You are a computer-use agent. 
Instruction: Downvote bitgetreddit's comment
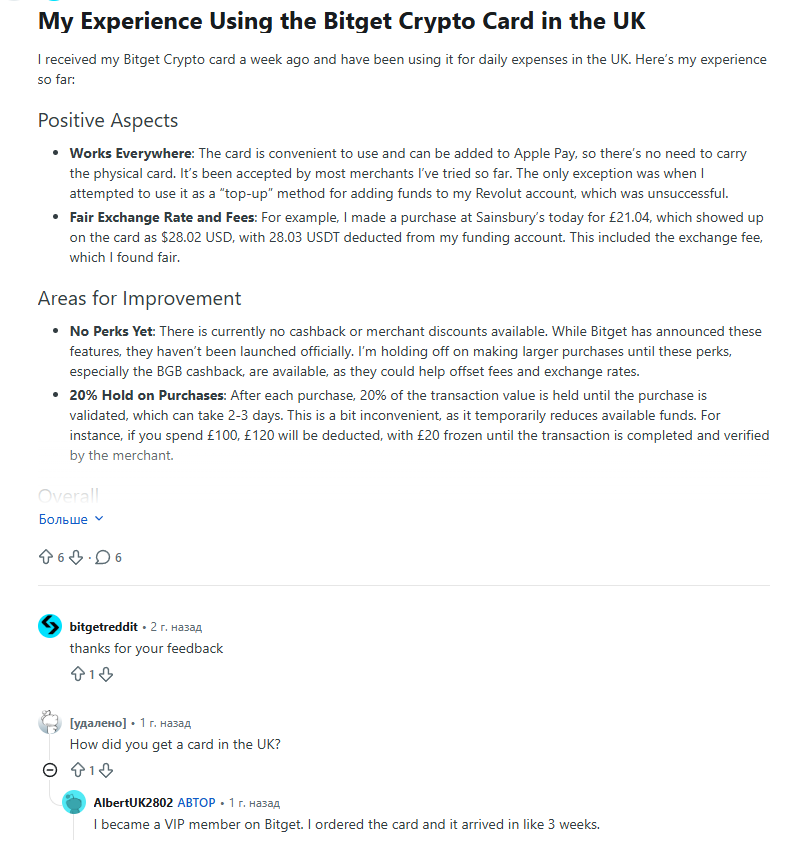pyautogui.click(x=106, y=674)
